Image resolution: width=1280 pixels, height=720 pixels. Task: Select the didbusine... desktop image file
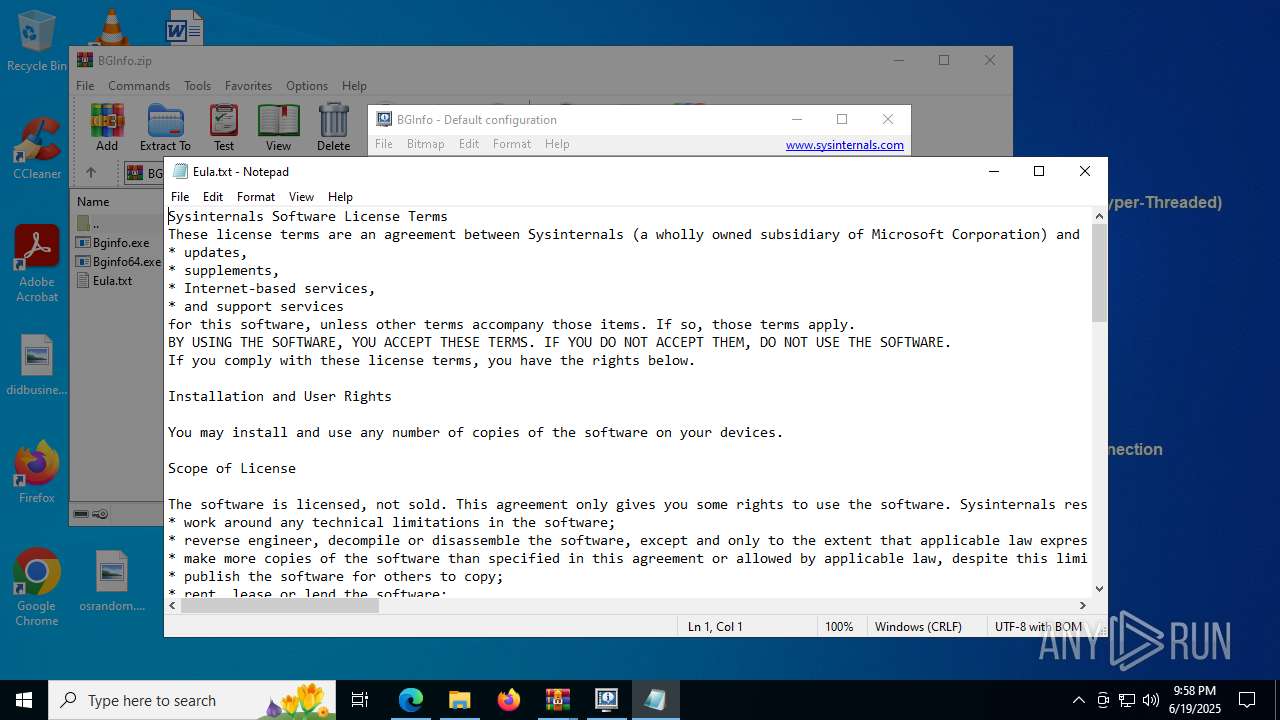pyautogui.click(x=37, y=366)
